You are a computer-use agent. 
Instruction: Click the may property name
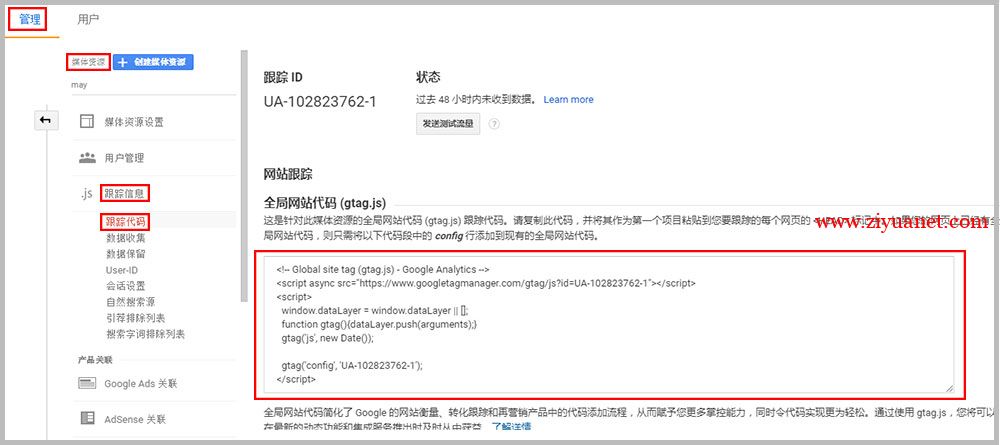(79, 84)
